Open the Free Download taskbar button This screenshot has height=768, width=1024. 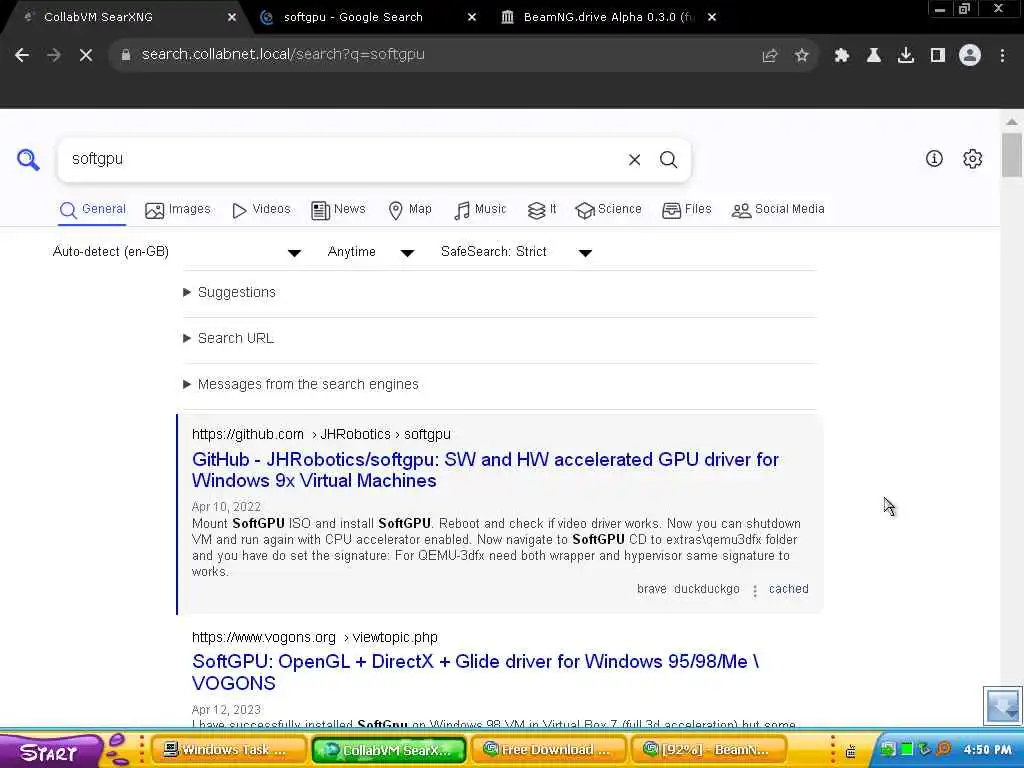(549, 750)
